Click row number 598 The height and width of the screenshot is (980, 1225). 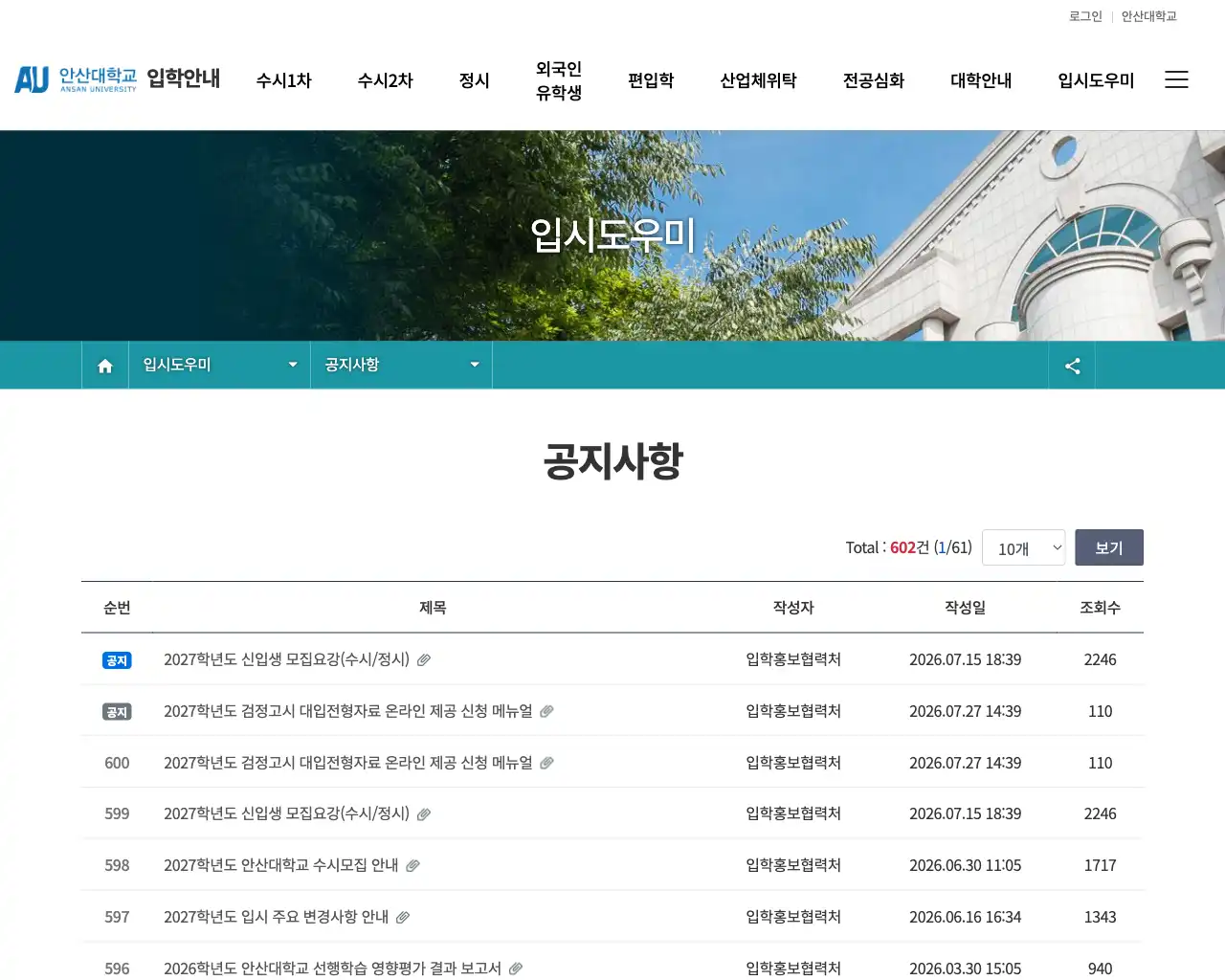coord(117,865)
